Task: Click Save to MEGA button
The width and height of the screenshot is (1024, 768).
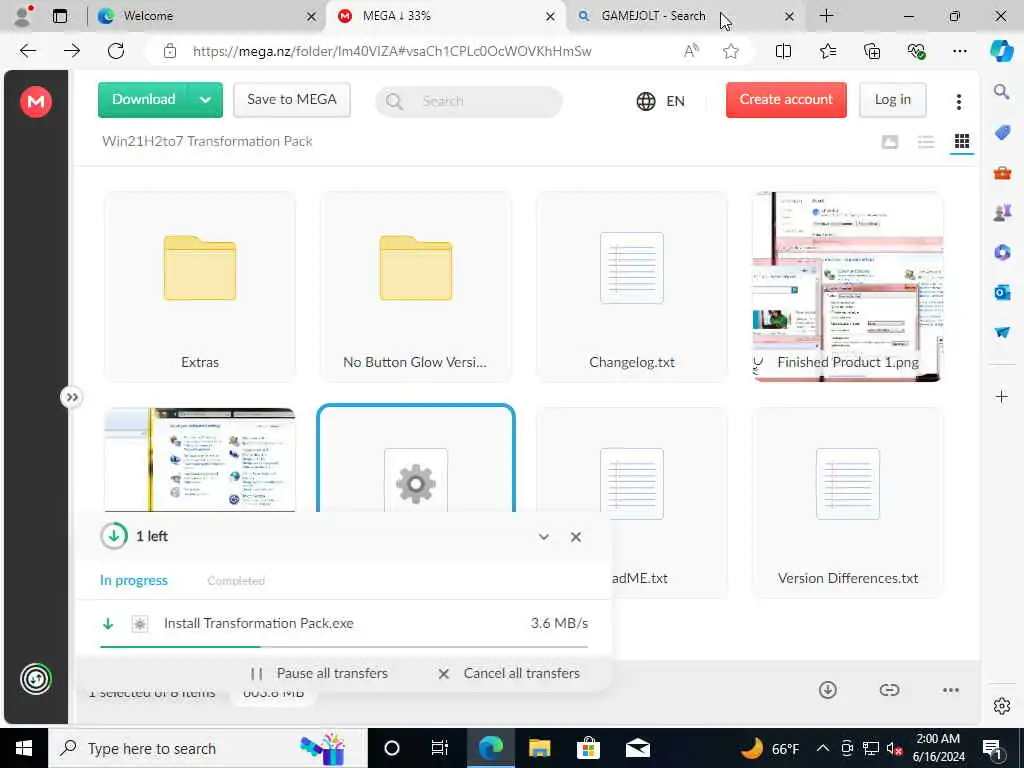Action: click(292, 99)
